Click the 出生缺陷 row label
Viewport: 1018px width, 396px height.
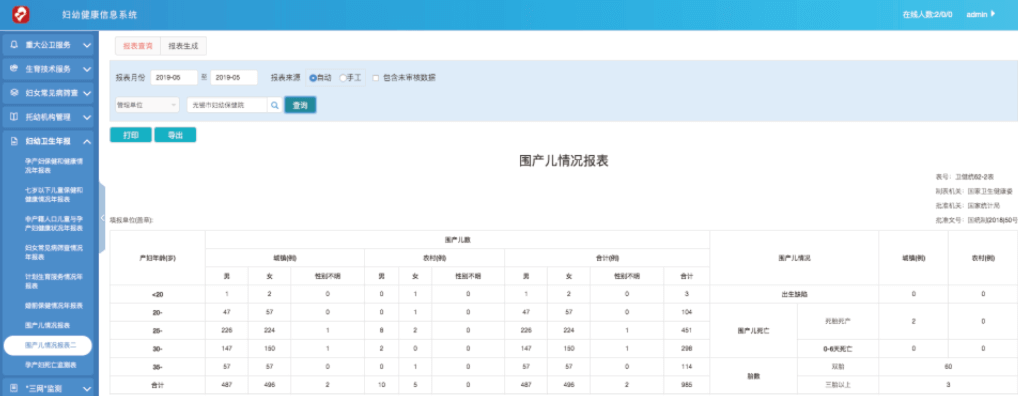point(793,294)
